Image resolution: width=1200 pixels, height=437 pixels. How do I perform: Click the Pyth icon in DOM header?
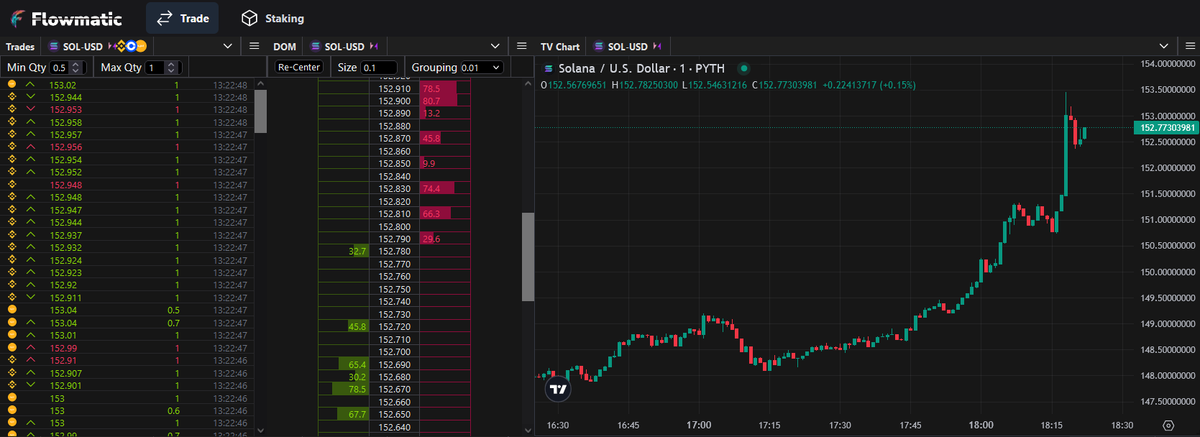376,46
